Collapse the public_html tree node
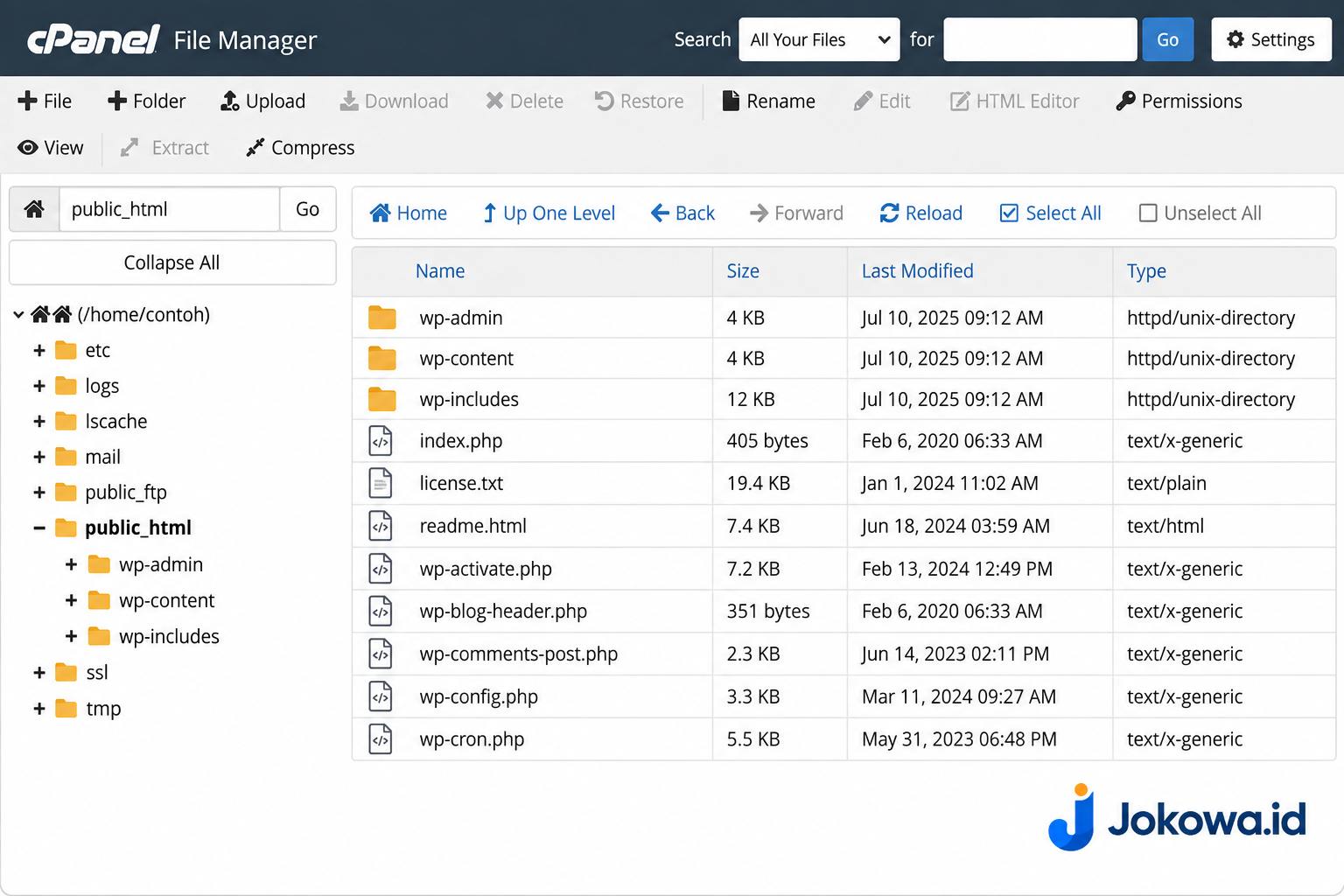 [x=39, y=528]
